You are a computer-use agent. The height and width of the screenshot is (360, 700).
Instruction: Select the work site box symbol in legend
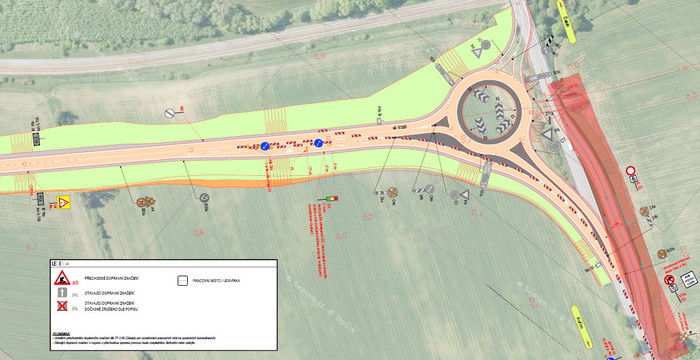[x=182, y=280]
